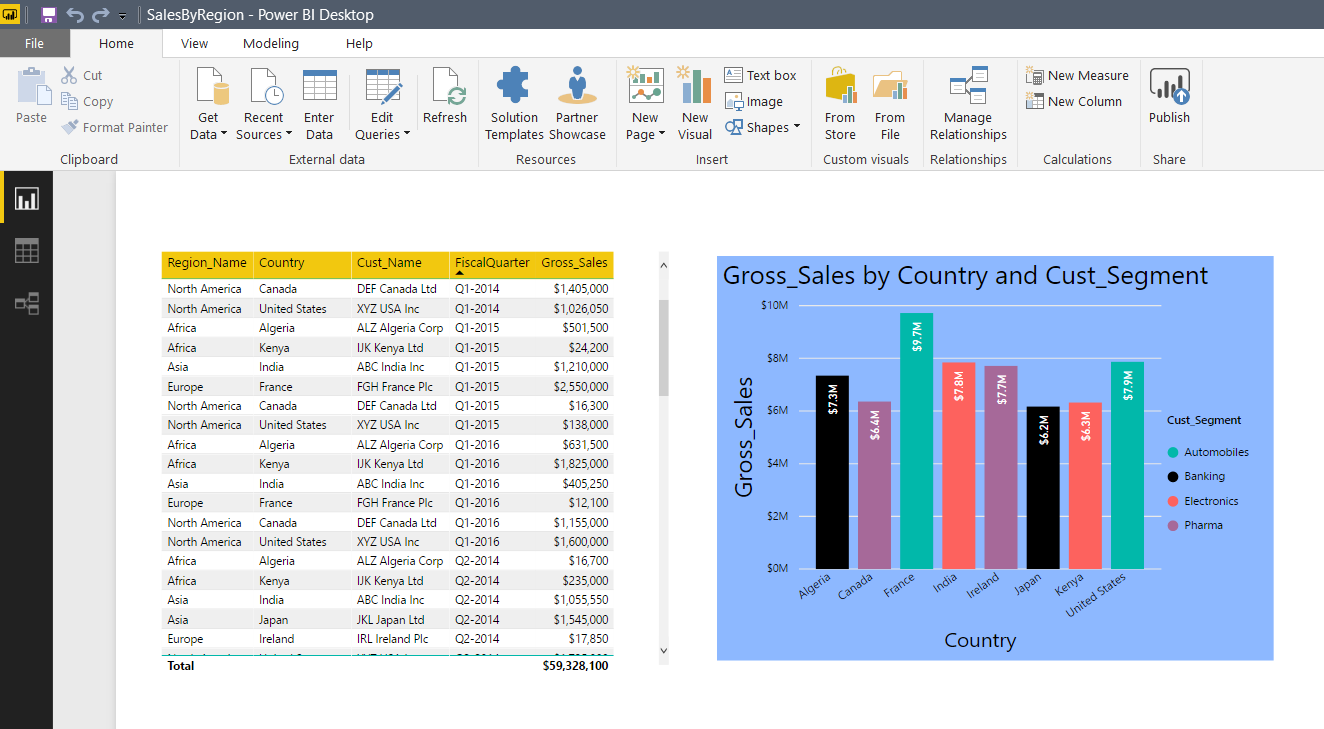Sort table by Gross_Sales column header
1324x729 pixels.
click(574, 263)
